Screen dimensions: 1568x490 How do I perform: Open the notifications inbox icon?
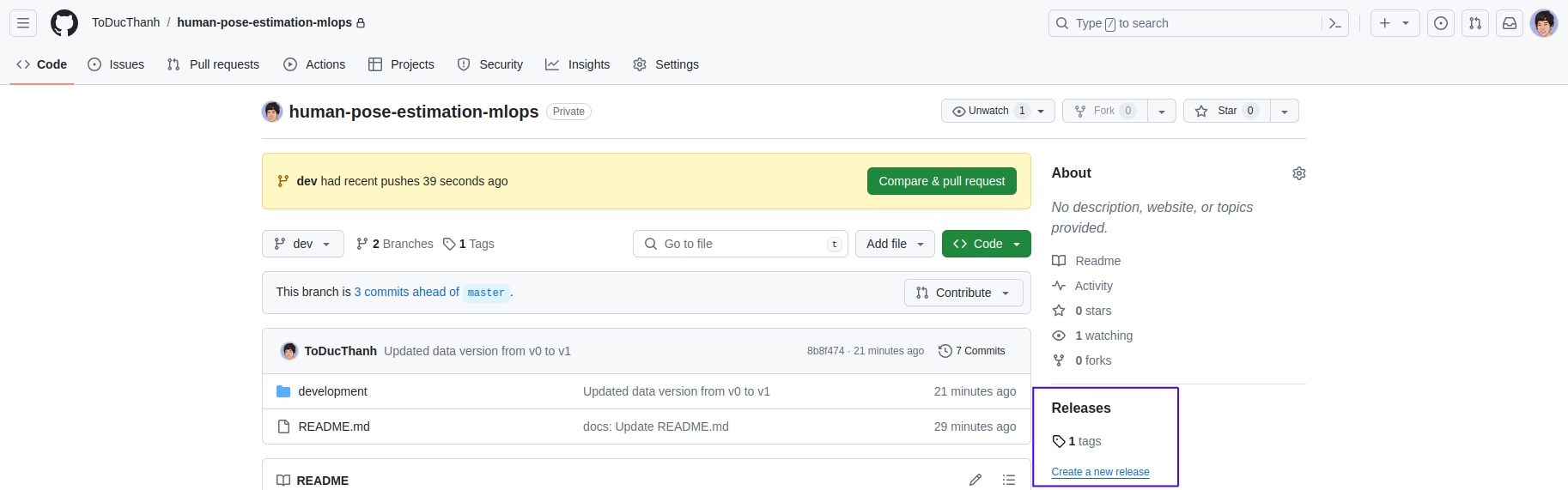pyautogui.click(x=1510, y=23)
